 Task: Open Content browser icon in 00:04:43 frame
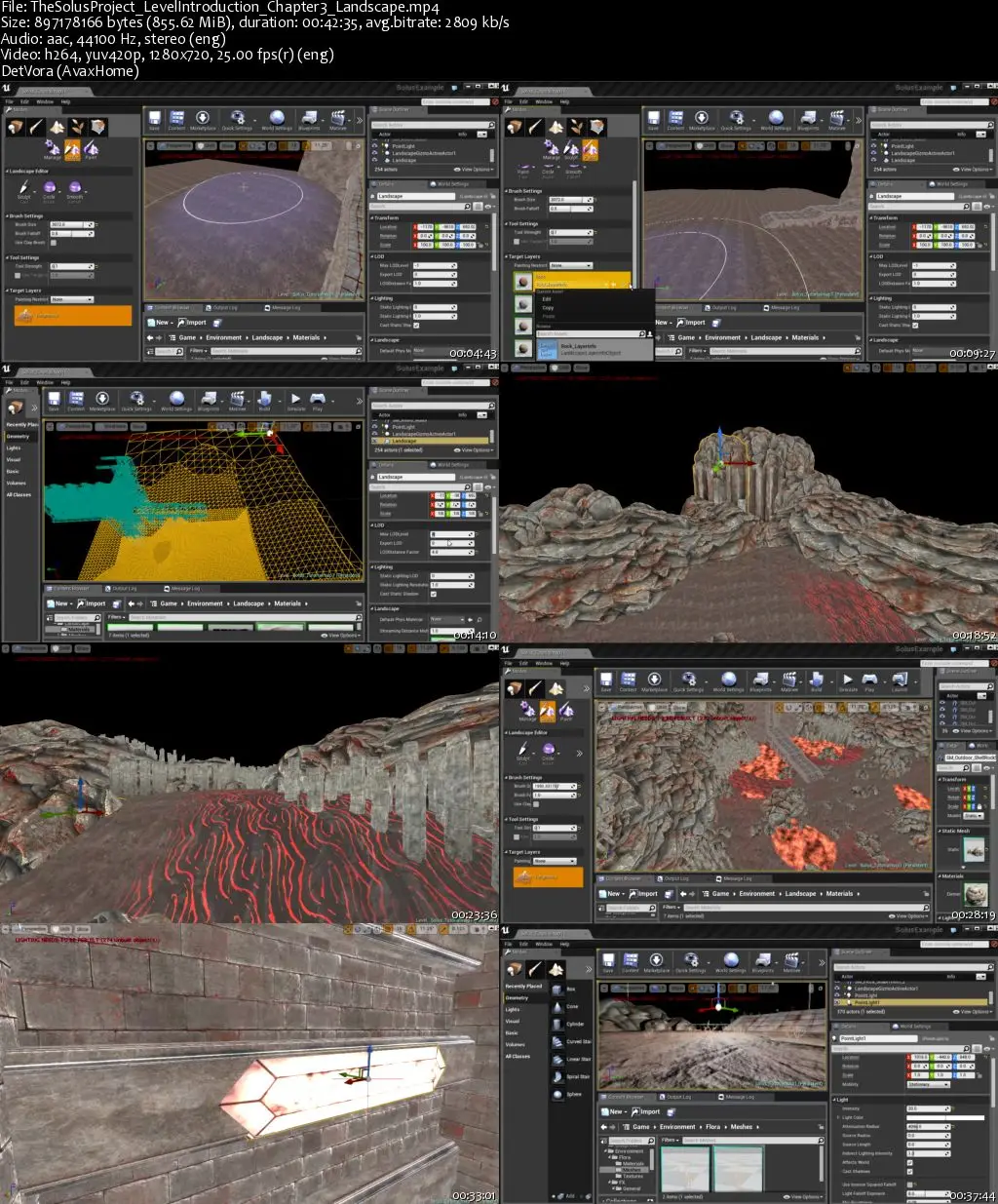pyautogui.click(x=176, y=119)
